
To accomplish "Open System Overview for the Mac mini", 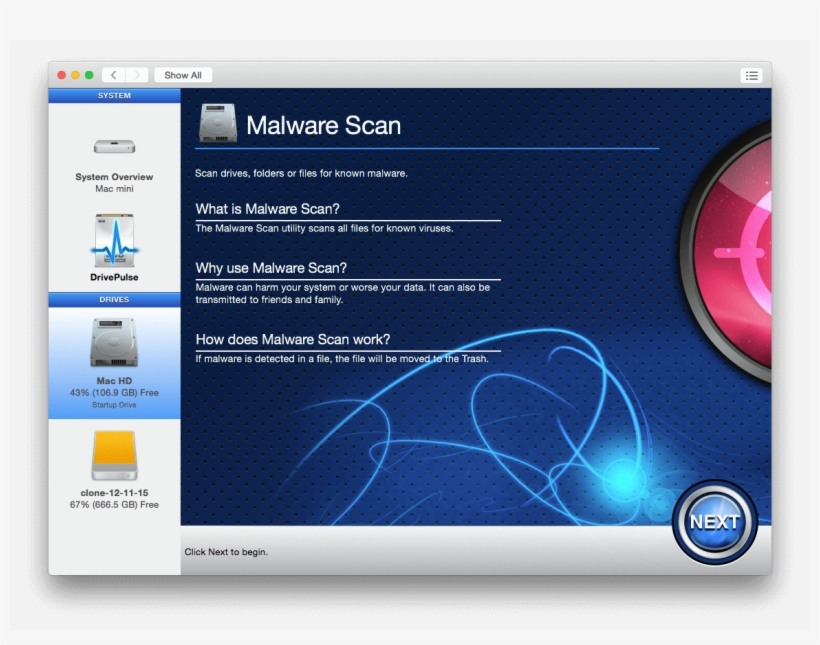I will 113,145.
